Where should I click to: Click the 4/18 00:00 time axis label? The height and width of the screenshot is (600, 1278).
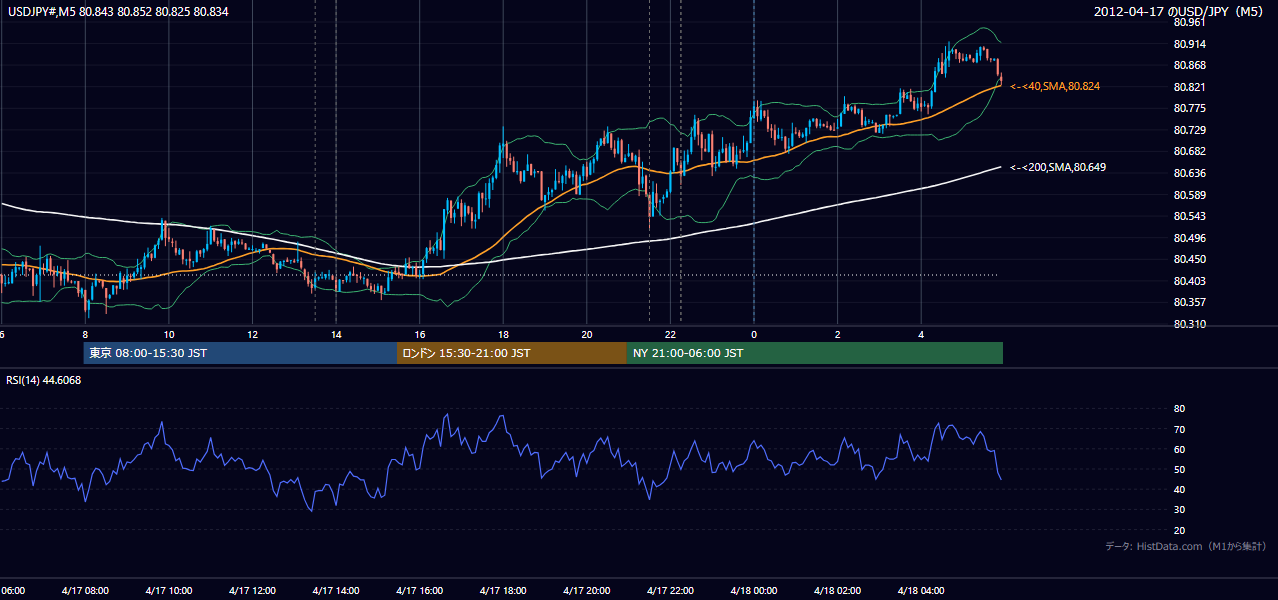(x=754, y=590)
